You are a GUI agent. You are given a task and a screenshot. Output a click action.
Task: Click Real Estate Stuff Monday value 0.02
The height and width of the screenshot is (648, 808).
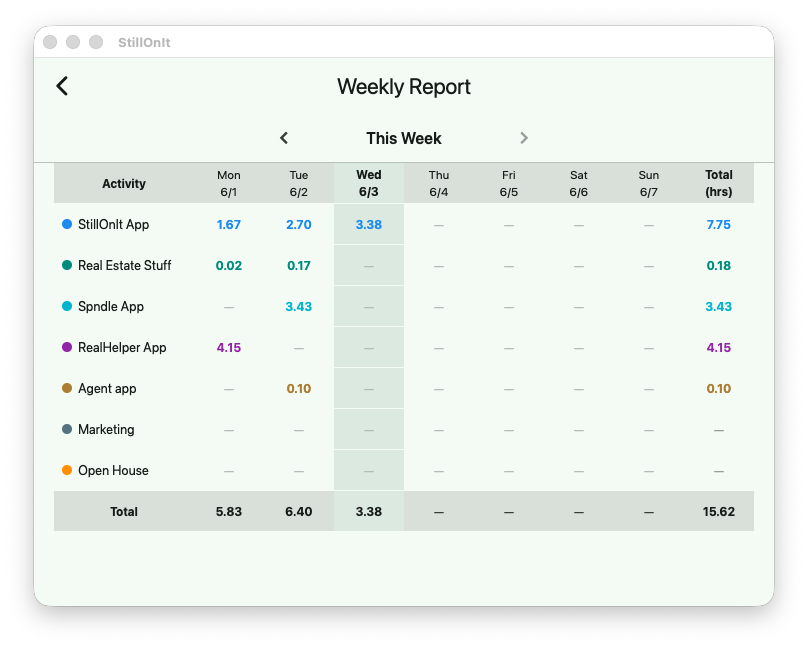click(x=229, y=266)
